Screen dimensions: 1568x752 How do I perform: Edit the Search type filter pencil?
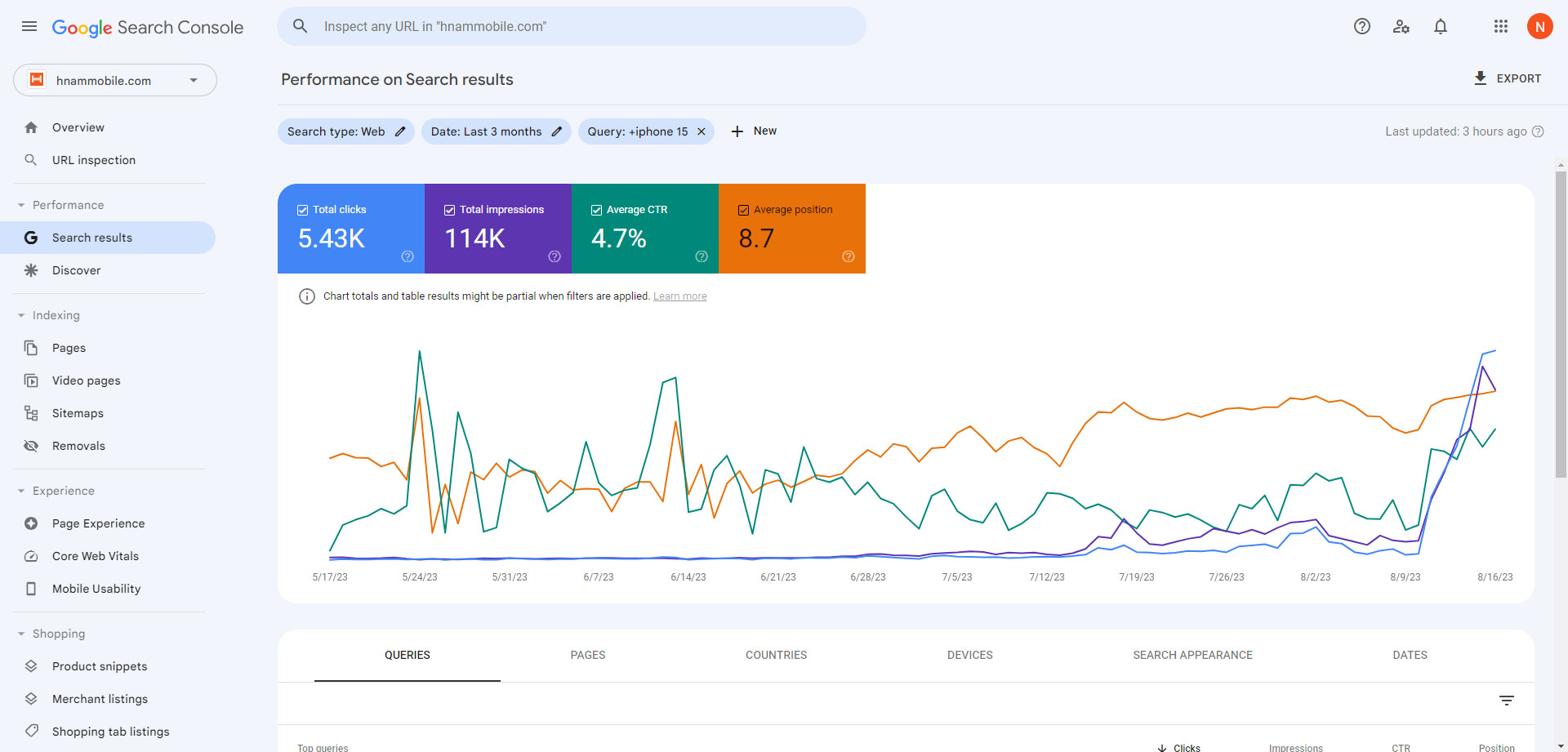(400, 131)
